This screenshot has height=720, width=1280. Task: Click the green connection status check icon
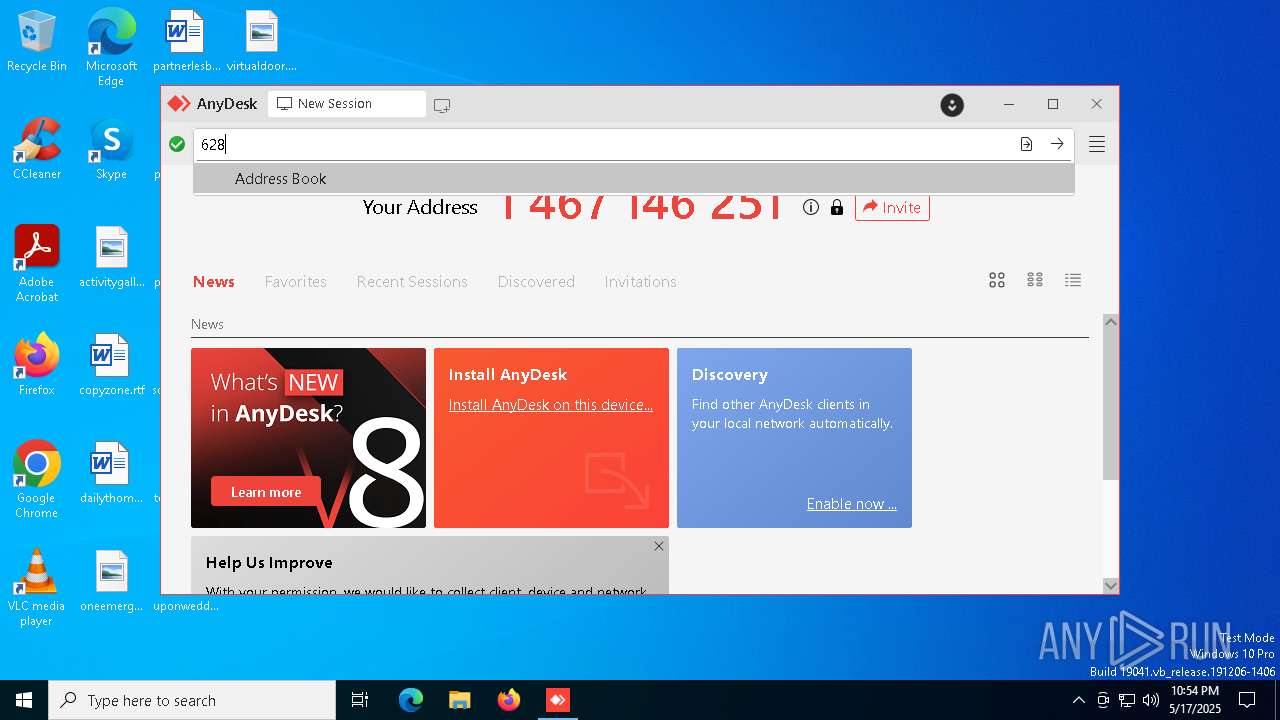tap(177, 144)
